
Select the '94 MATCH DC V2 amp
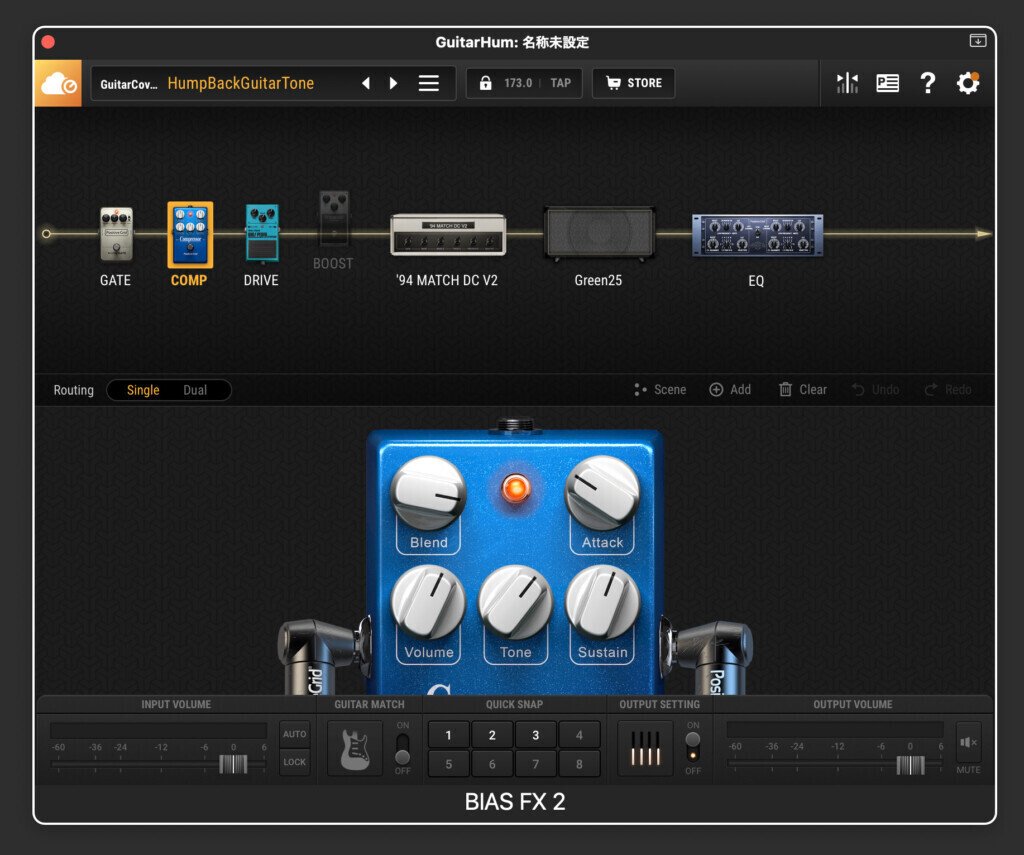point(448,234)
